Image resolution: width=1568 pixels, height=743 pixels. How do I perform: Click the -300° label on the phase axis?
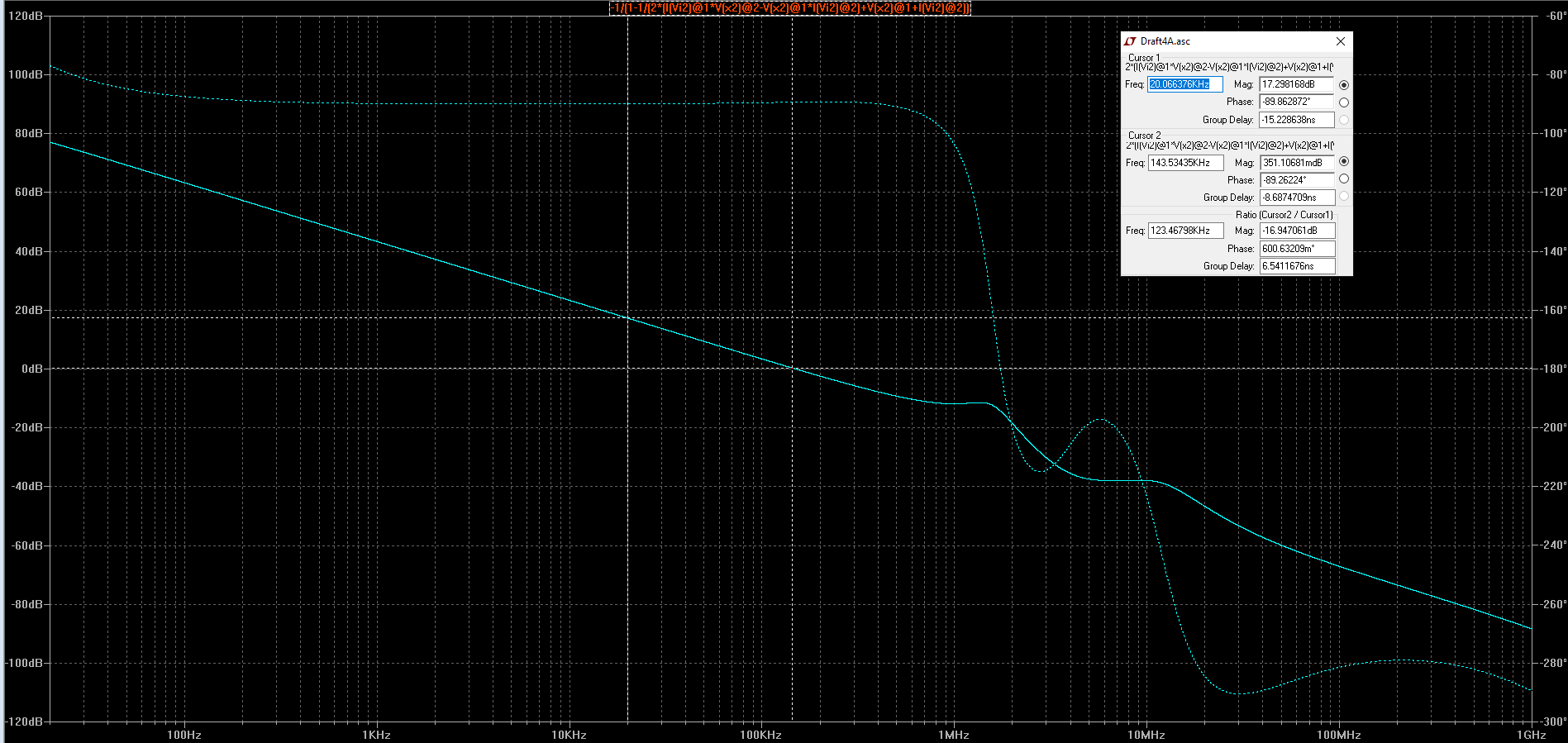(1551, 722)
